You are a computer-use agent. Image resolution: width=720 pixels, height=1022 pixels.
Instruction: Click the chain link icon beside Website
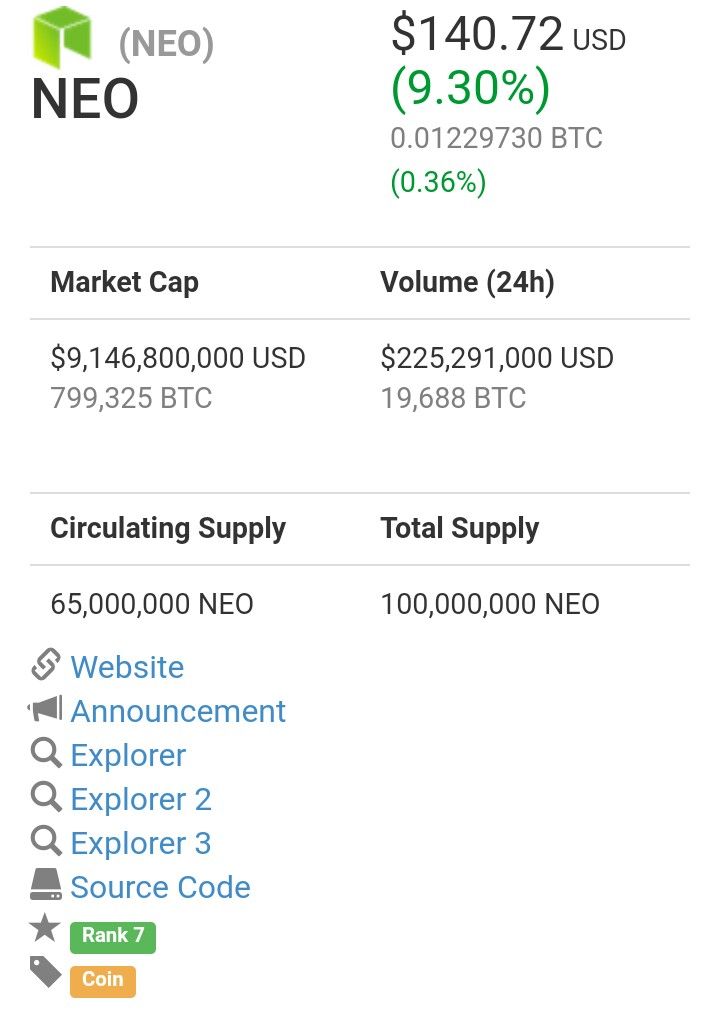click(46, 665)
